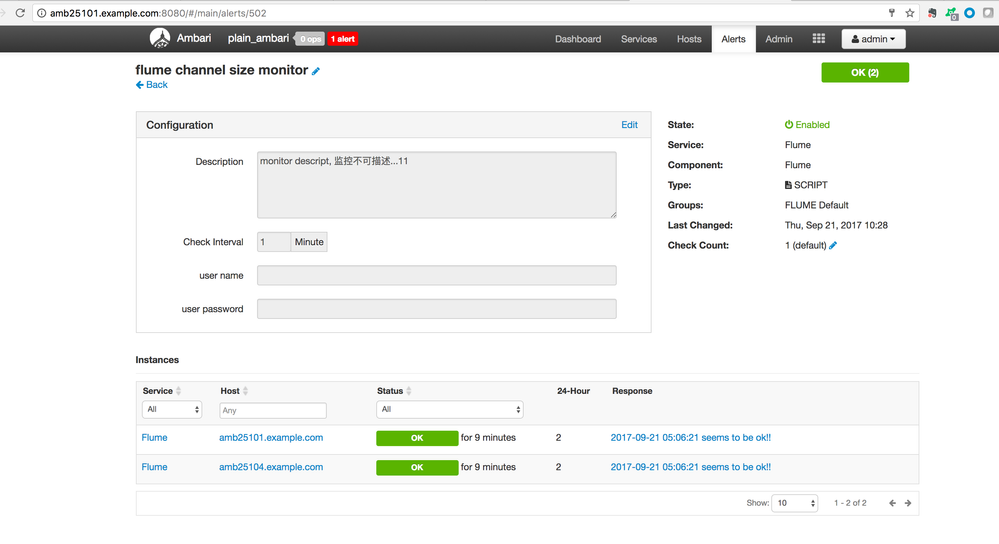Click the Edit configuration link
The image size is (999, 544).
click(629, 125)
